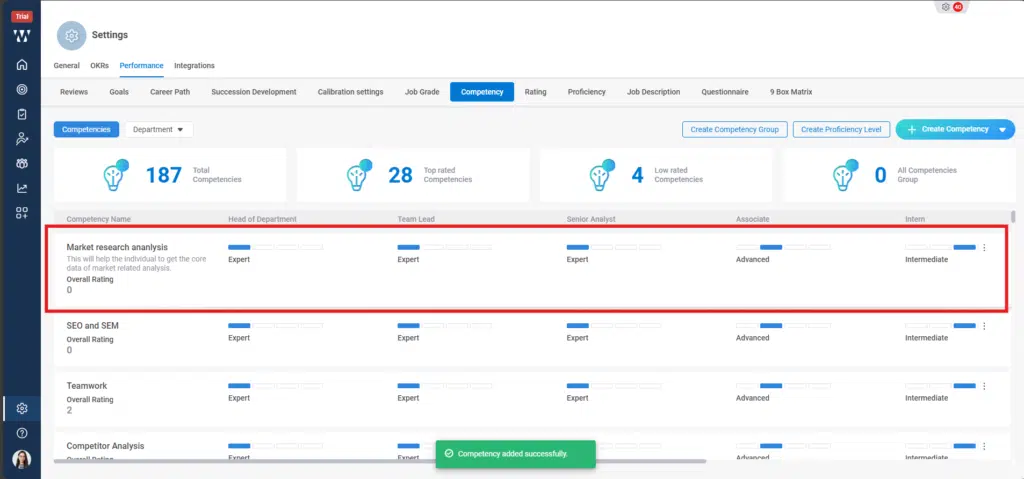This screenshot has width=1024, height=479.
Task: Open the user profile avatar
Action: [21, 459]
